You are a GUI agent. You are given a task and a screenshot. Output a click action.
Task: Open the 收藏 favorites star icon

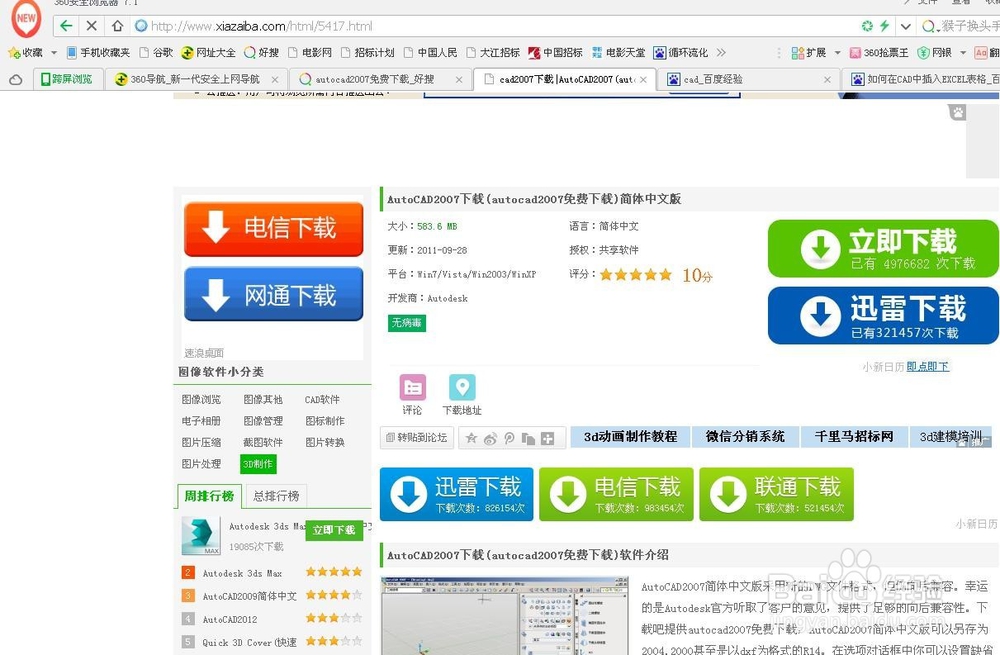pos(15,52)
